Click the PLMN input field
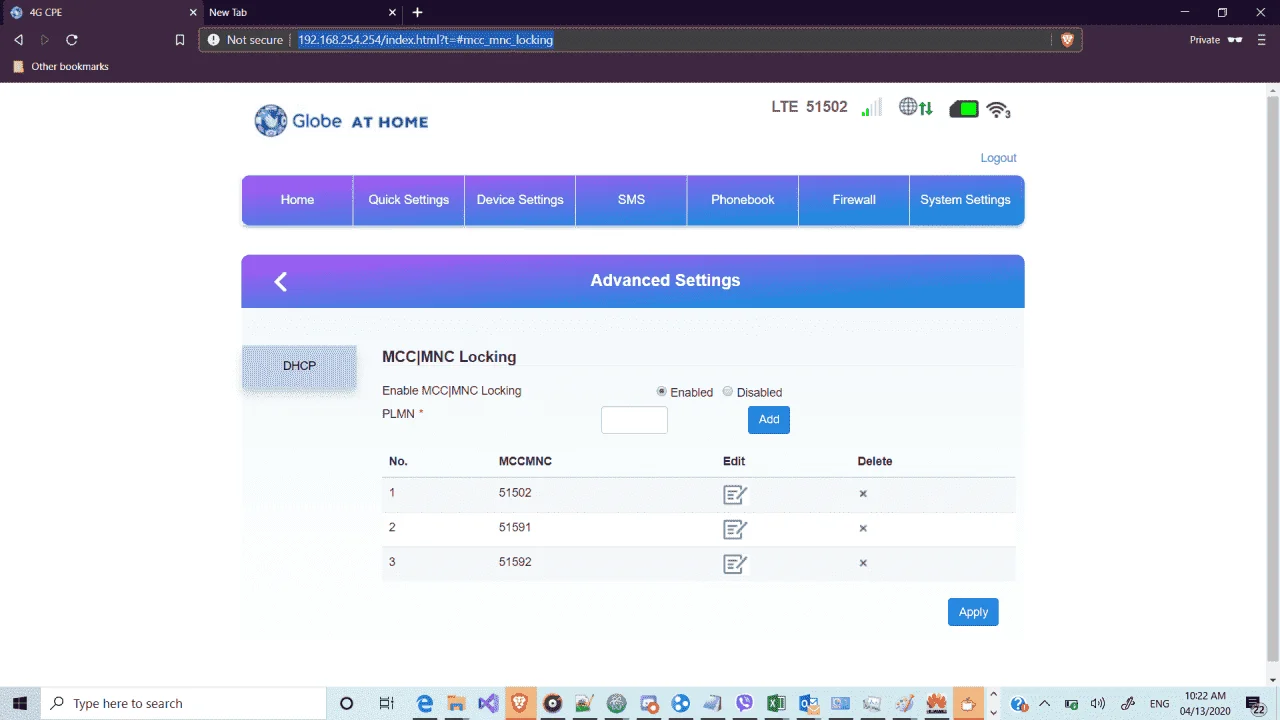Screen dimensions: 1280x720 [x=634, y=420]
